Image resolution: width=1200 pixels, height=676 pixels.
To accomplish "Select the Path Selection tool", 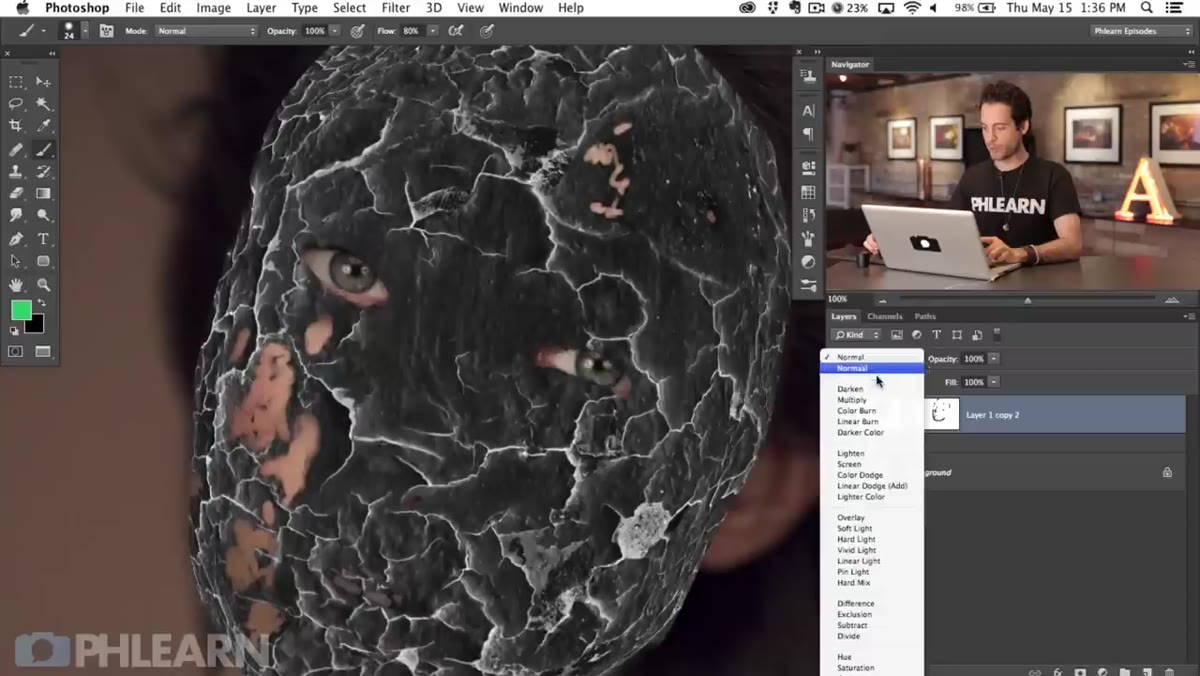I will click(16, 261).
